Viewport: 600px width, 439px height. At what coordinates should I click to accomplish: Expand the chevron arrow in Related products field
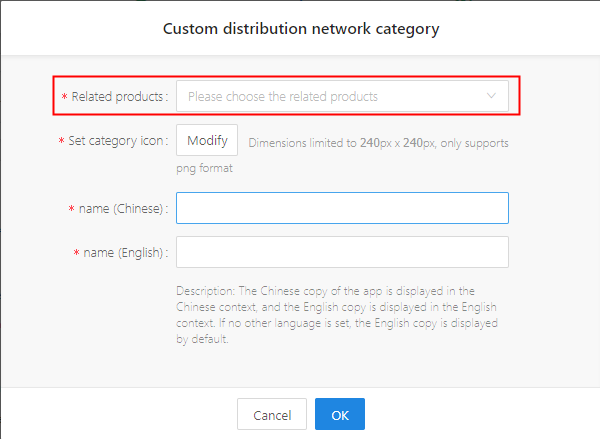[x=491, y=96]
